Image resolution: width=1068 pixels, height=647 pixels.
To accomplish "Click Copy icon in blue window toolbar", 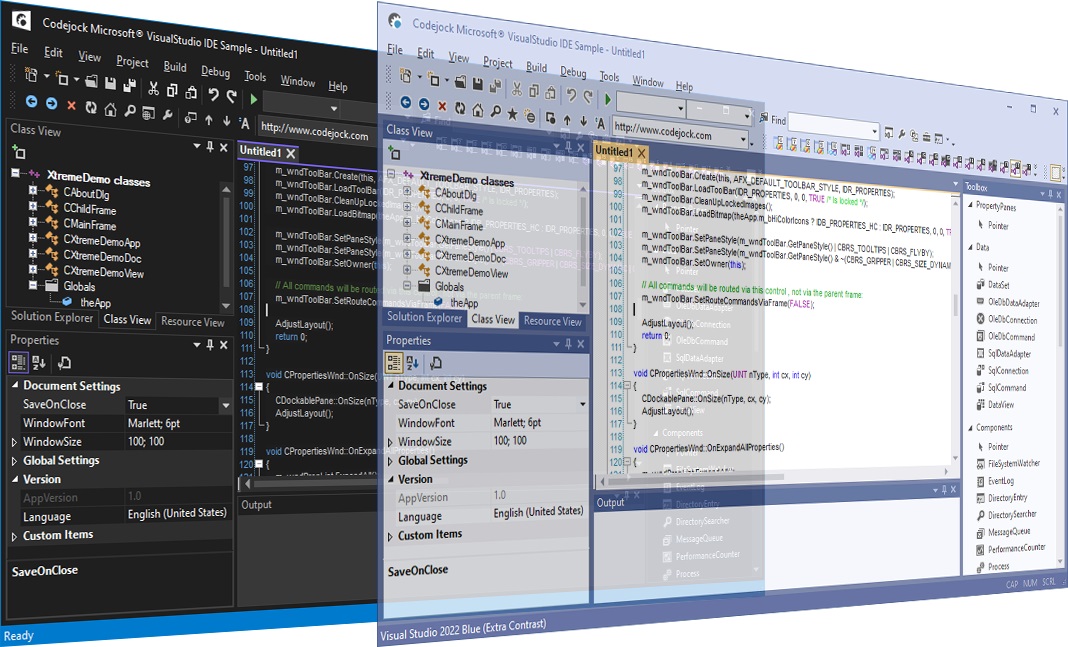I will 534,90.
